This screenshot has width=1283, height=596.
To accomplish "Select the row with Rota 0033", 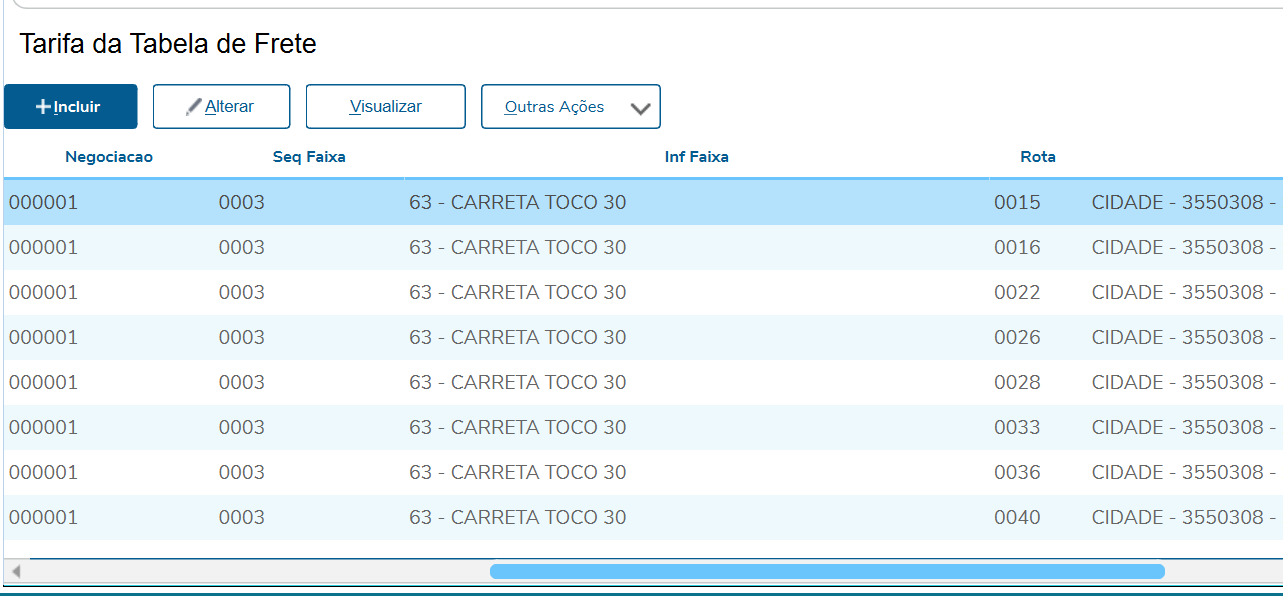I will 643,427.
